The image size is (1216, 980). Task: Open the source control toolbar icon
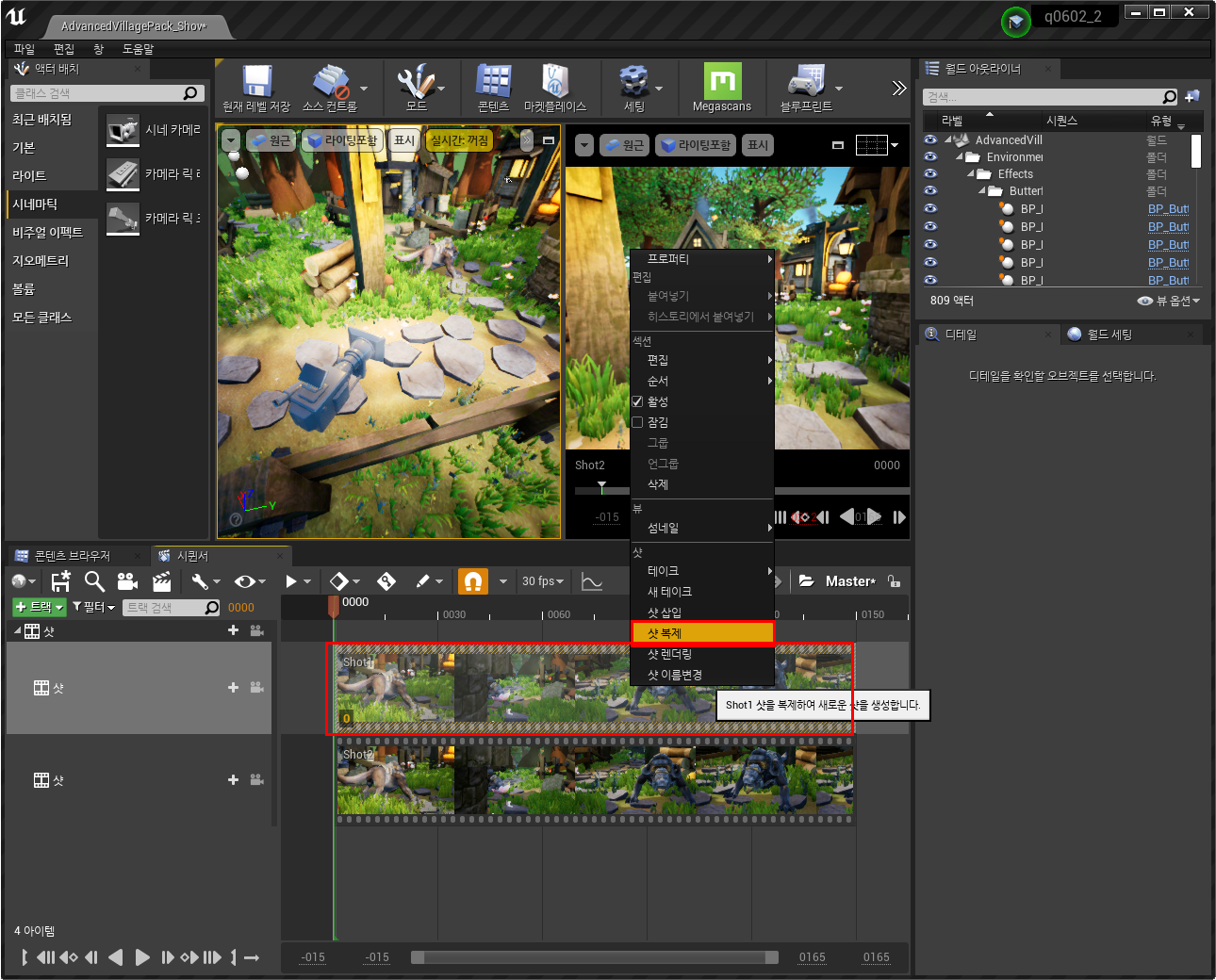point(331,82)
